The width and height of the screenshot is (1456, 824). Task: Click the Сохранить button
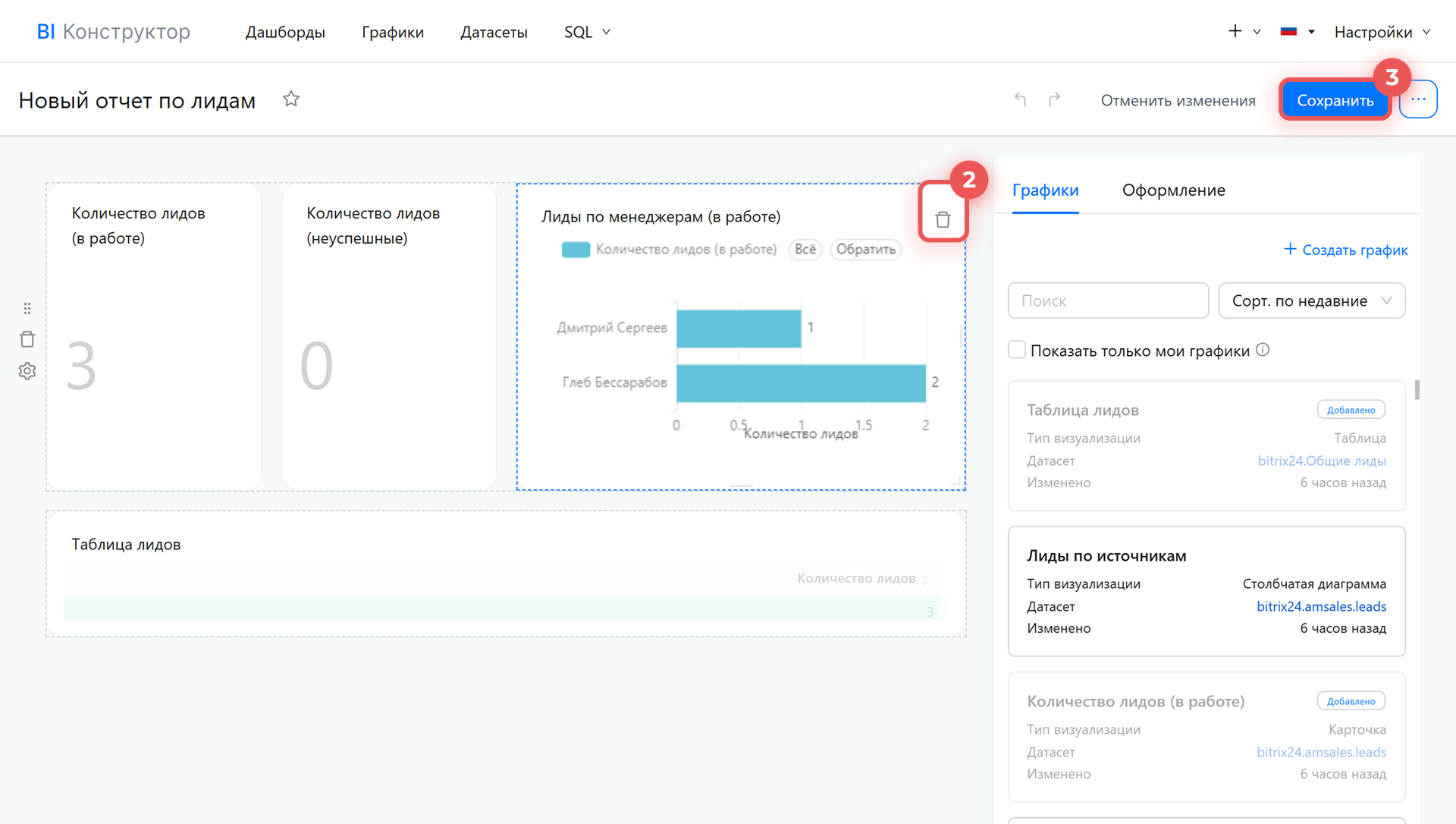[1335, 100]
